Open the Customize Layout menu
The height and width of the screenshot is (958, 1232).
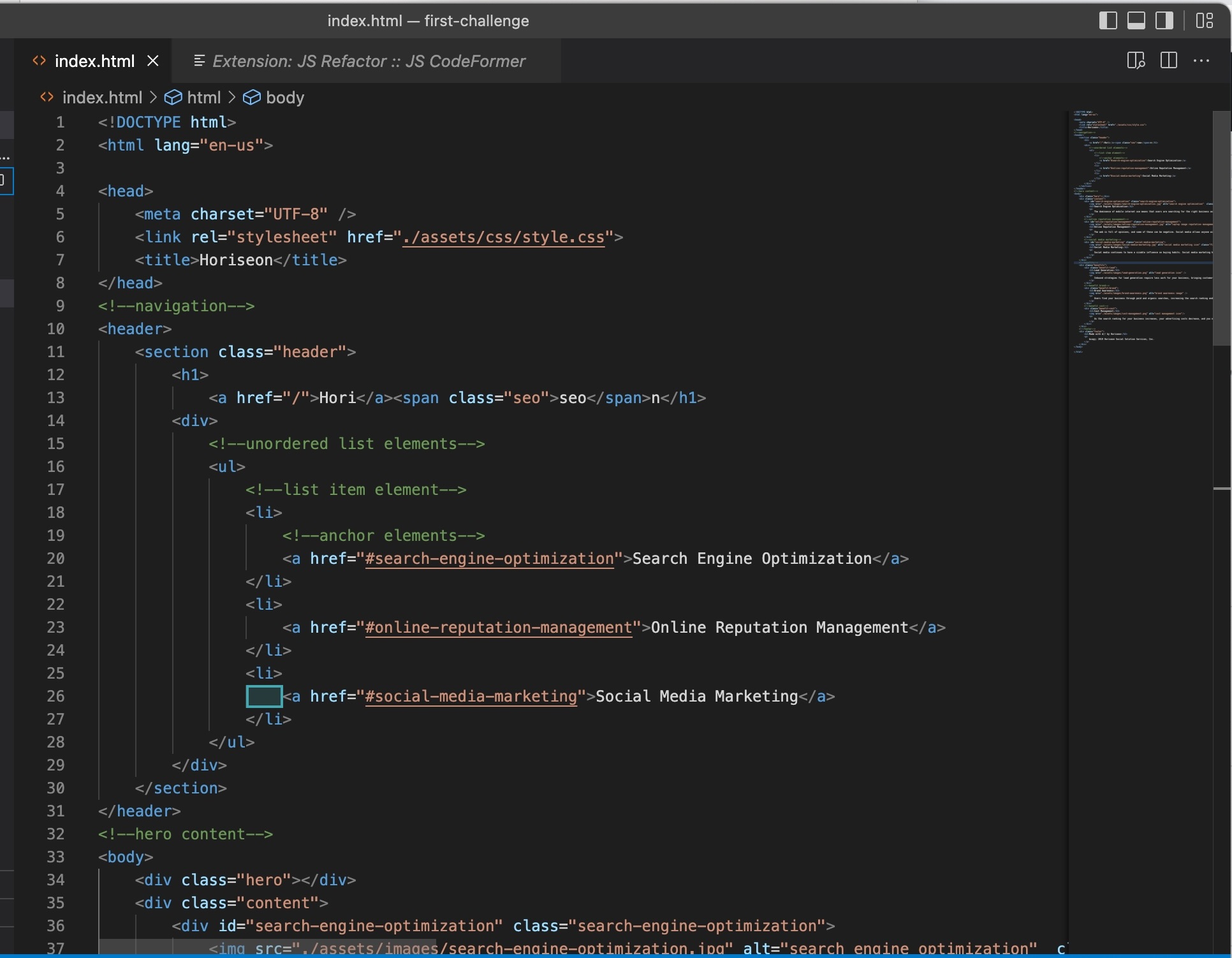(x=1206, y=20)
